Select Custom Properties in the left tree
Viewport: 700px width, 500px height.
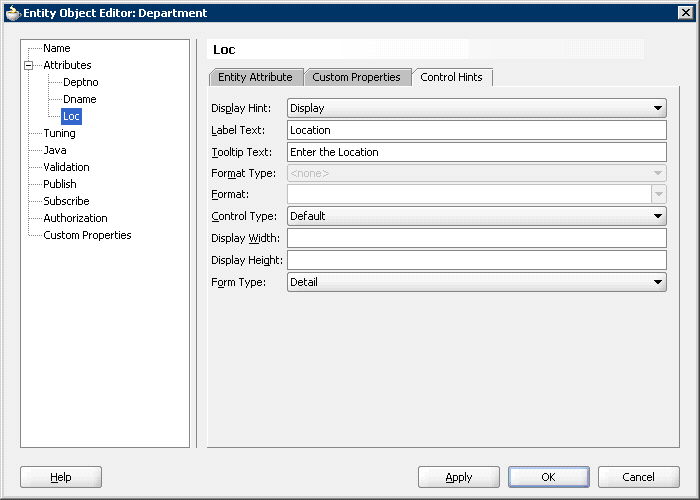(x=87, y=235)
